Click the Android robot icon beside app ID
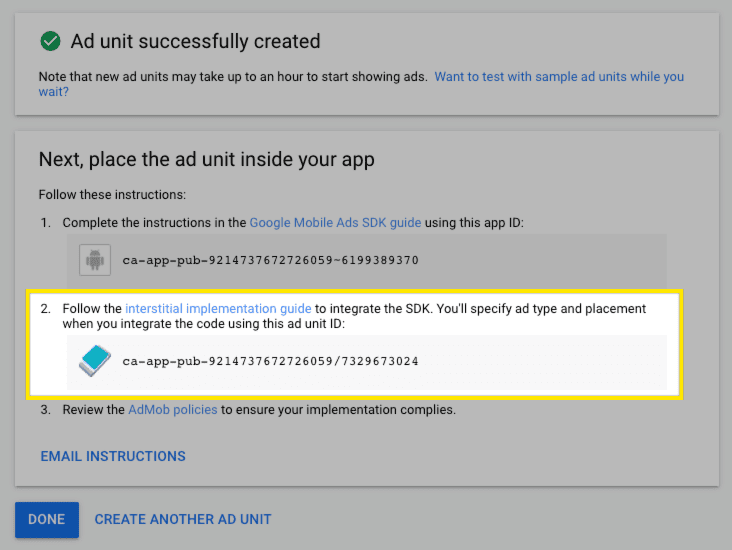Image resolution: width=732 pixels, height=550 pixels. [x=95, y=261]
